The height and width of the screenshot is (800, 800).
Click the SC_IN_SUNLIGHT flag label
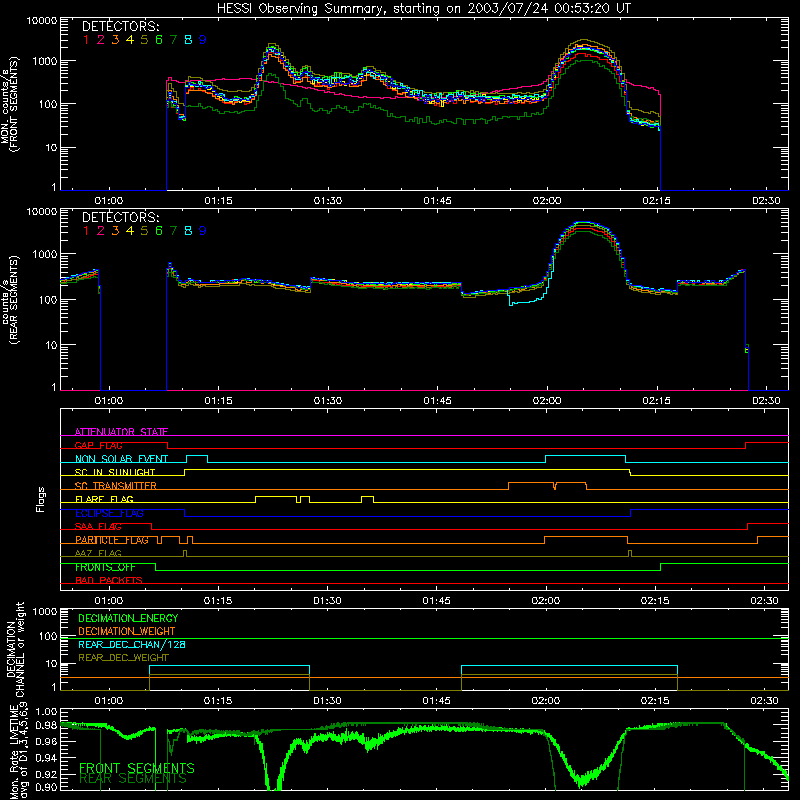pos(115,472)
